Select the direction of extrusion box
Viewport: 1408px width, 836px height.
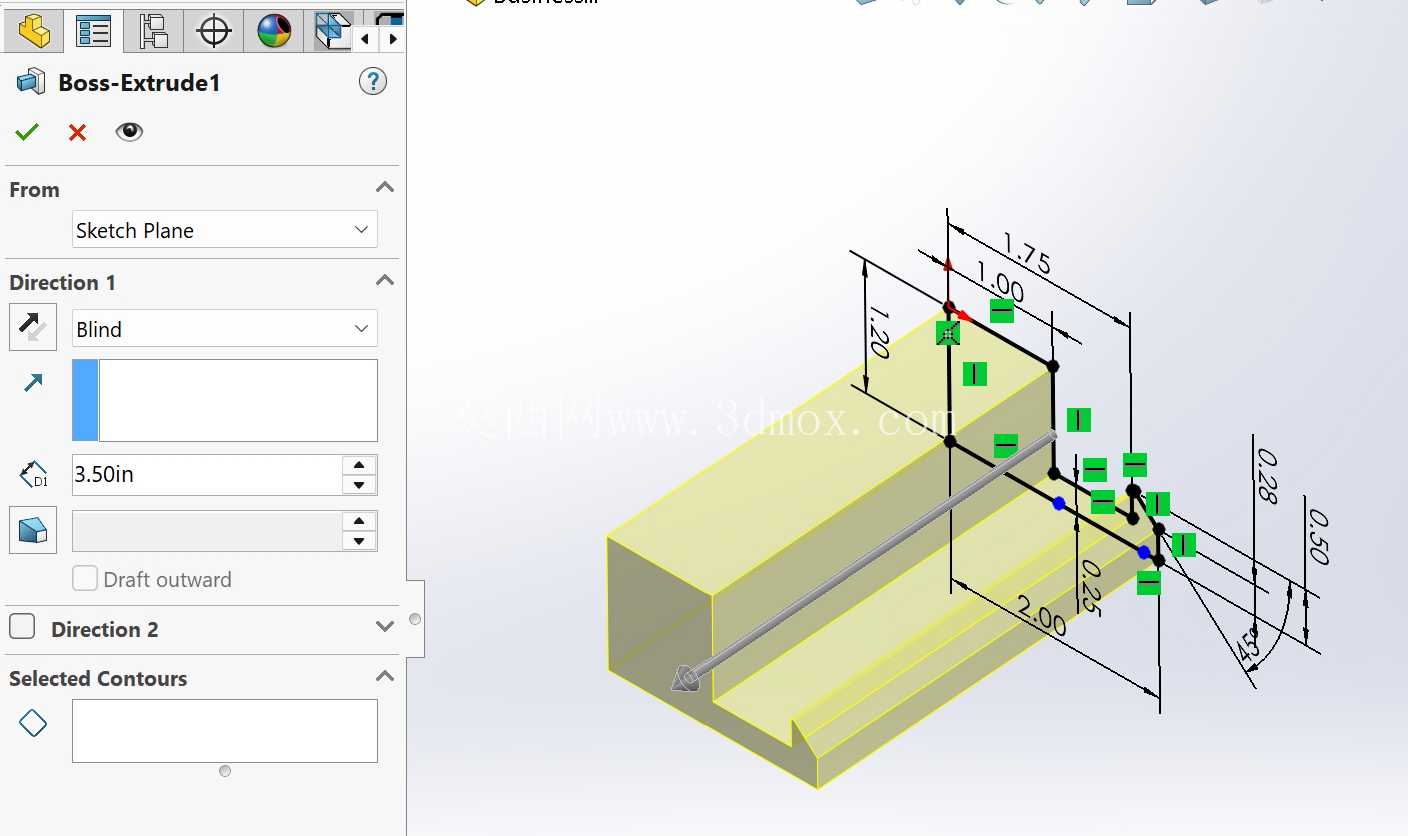click(x=225, y=400)
